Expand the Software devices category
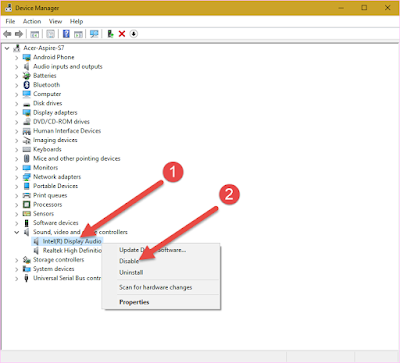This screenshot has height=363, width=400. (x=16, y=223)
